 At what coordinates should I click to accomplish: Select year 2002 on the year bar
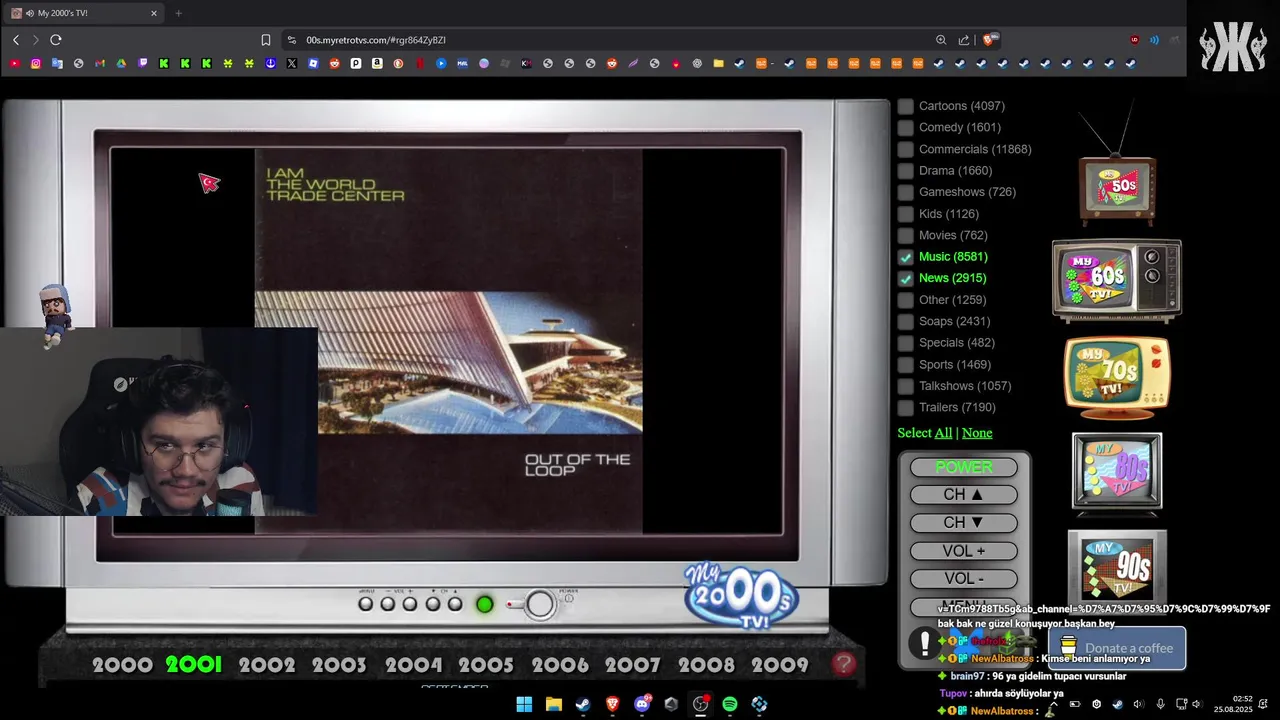[267, 665]
